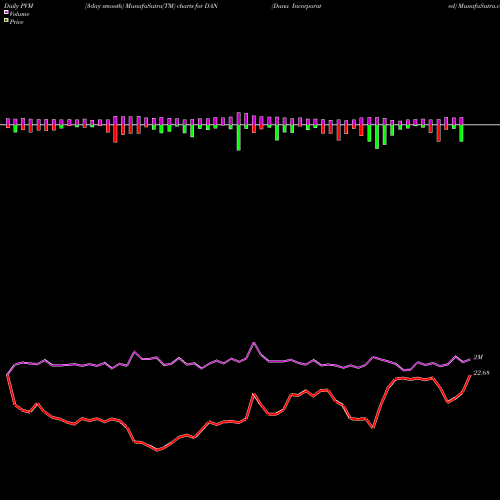Click the peak of the magenta volume line
This screenshot has width=500, height=500.
coord(254,343)
